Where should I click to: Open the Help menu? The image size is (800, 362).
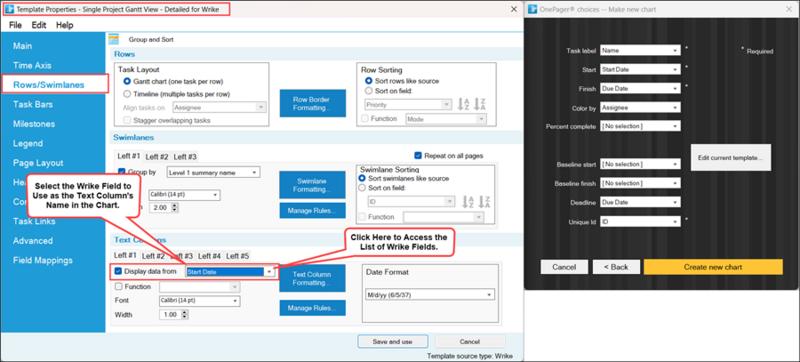(x=65, y=25)
